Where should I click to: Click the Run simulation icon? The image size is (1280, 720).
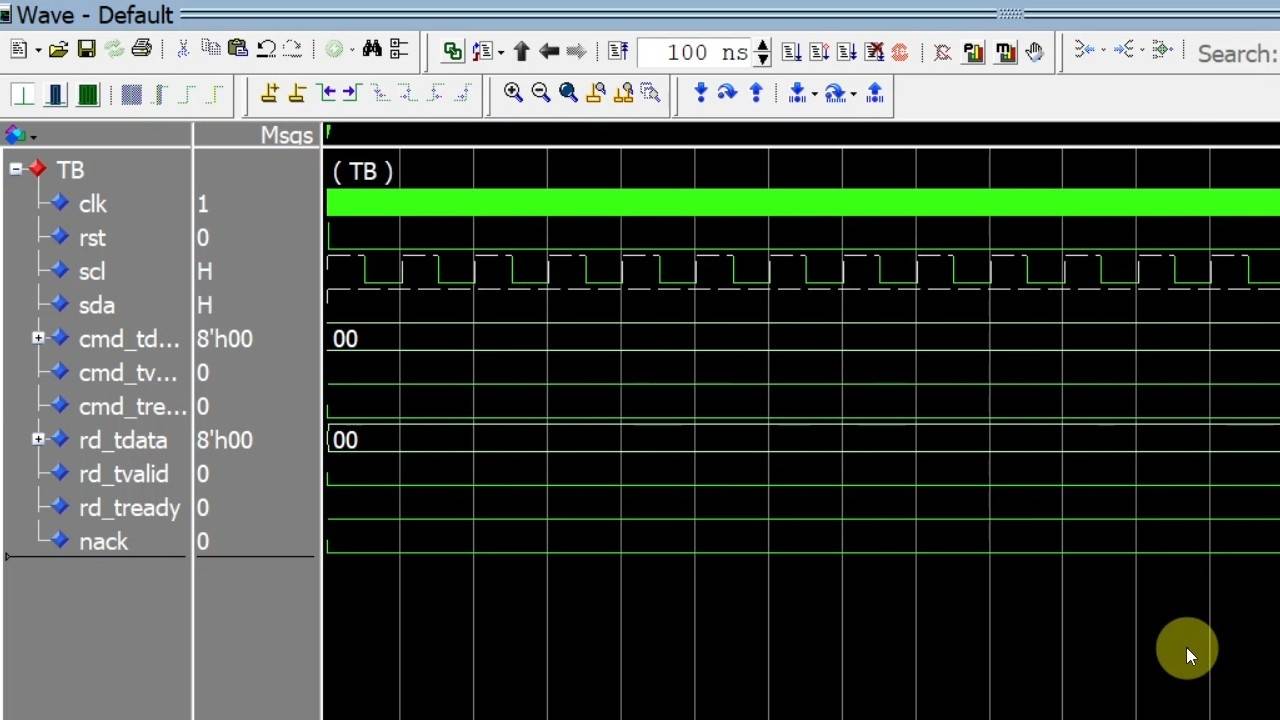(791, 51)
